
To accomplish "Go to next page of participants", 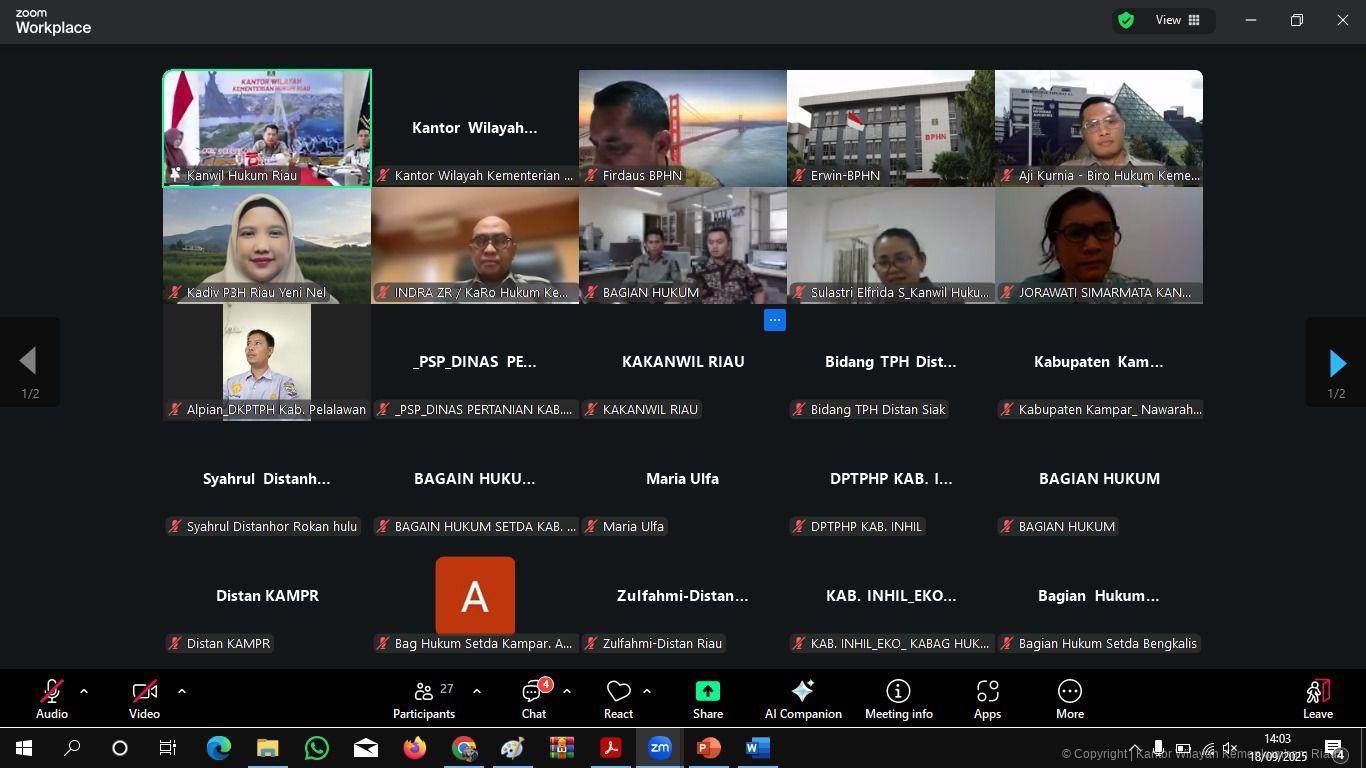I will point(1336,363).
